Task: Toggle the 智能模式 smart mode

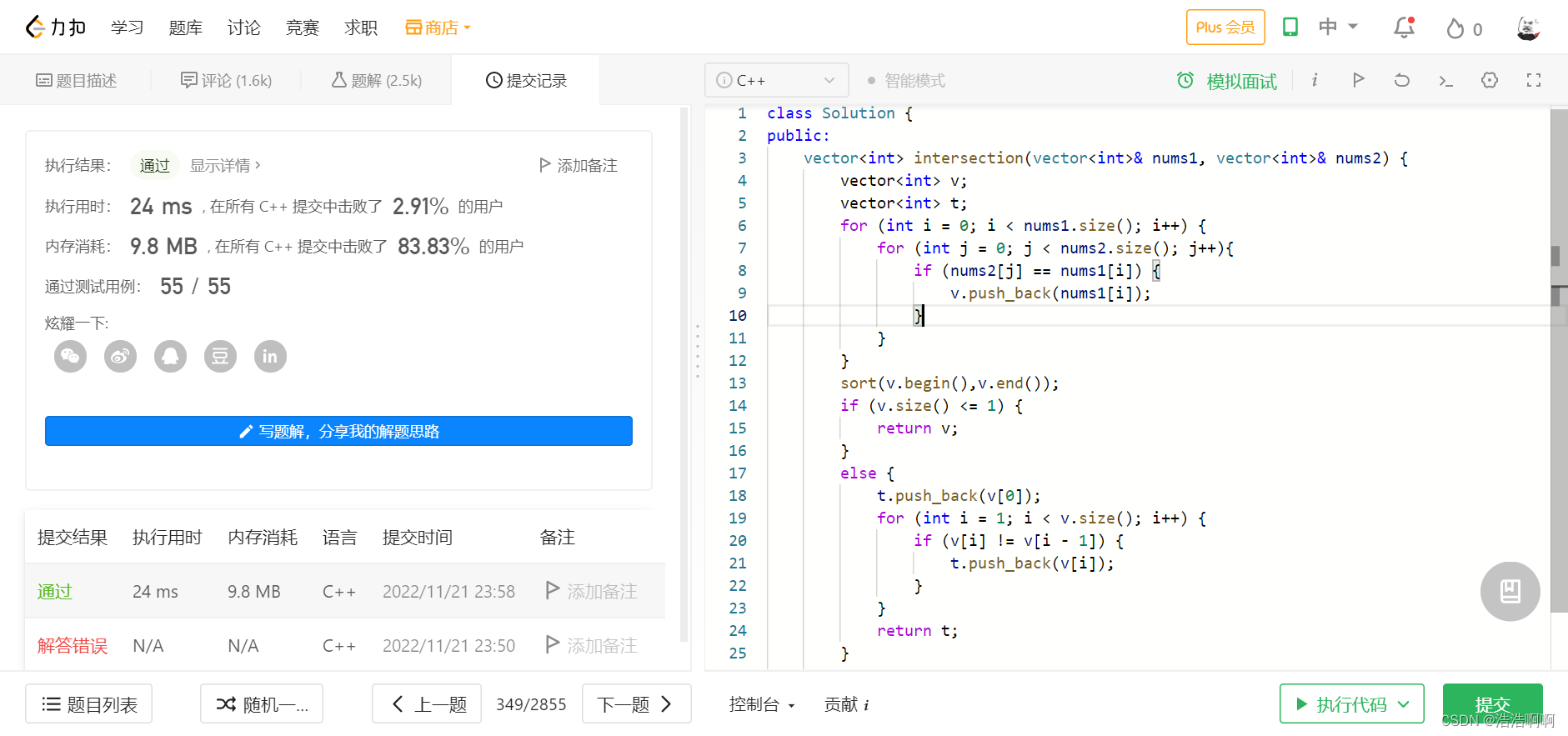Action: click(906, 81)
